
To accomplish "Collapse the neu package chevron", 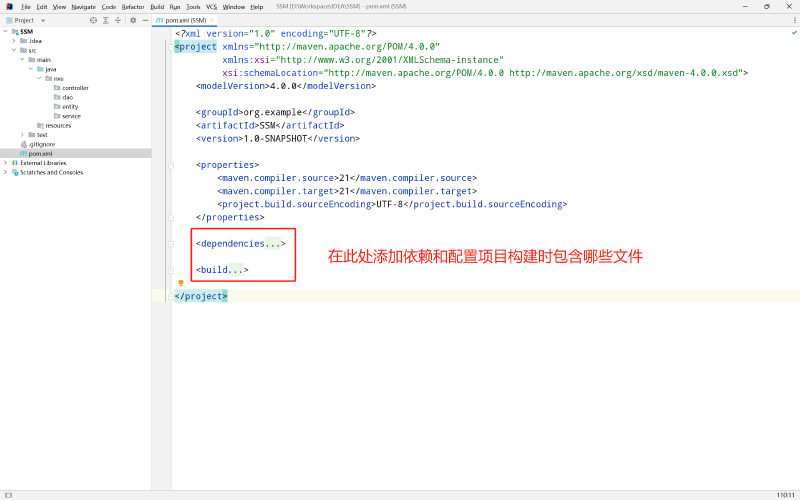I will pyautogui.click(x=39, y=79).
